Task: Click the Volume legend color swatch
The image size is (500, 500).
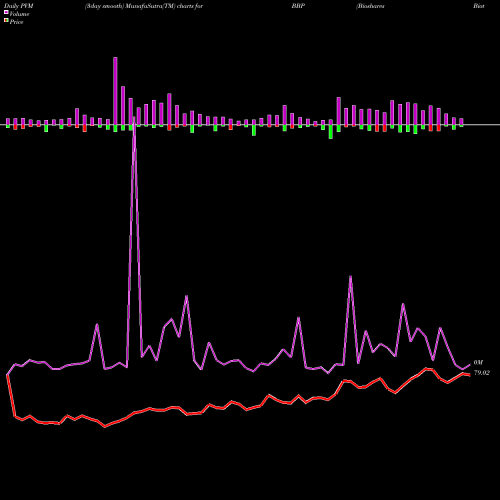Action: (x=6, y=12)
